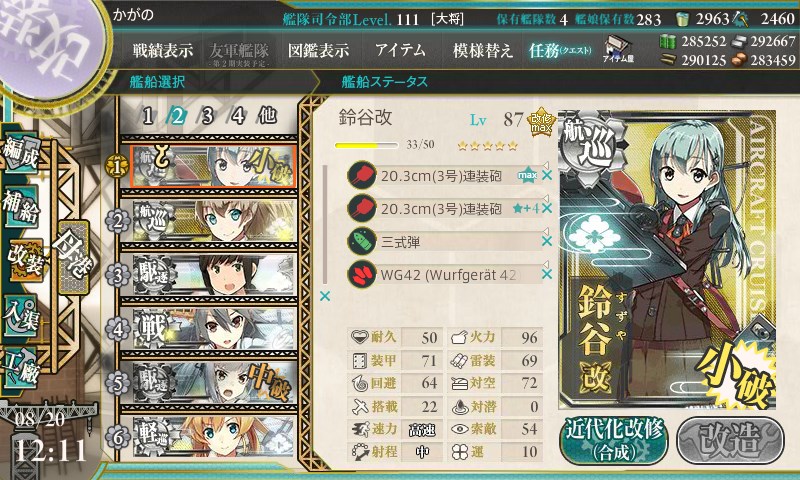Screen dimensions: 800x480
Task: Click the 近代化改修 modernization button
Action: click(x=614, y=441)
